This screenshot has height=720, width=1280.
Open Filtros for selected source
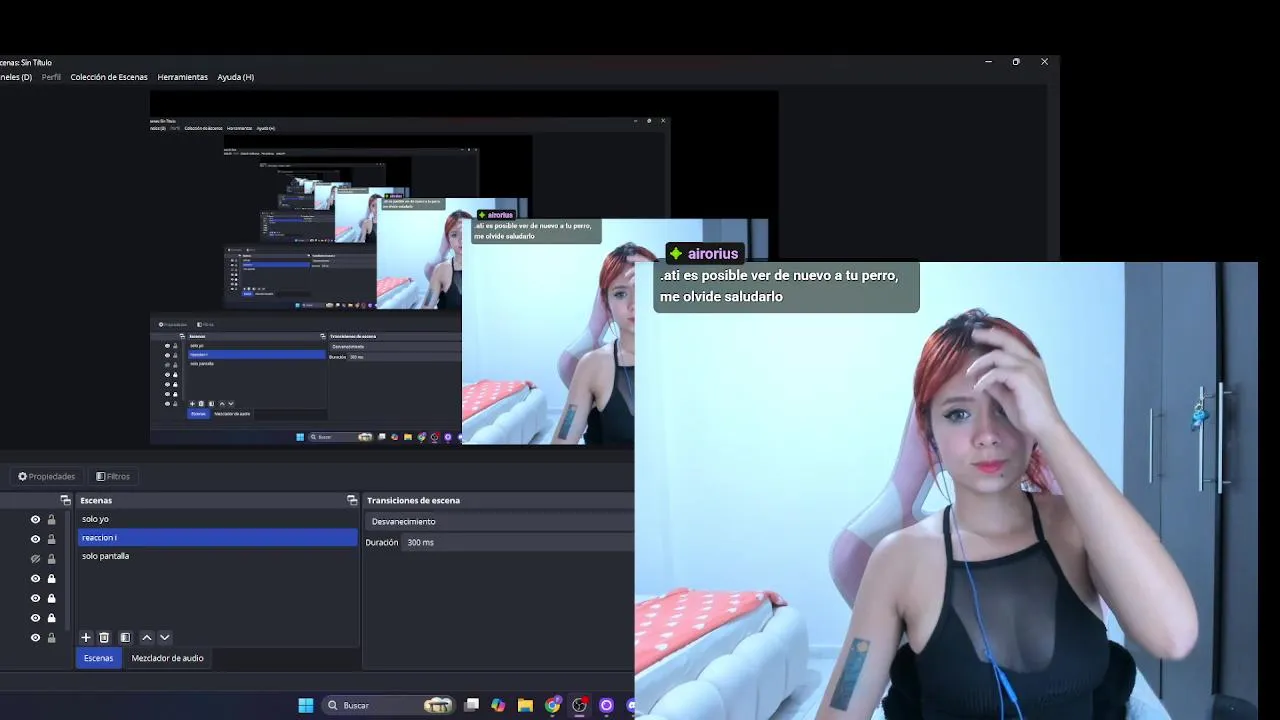click(113, 476)
